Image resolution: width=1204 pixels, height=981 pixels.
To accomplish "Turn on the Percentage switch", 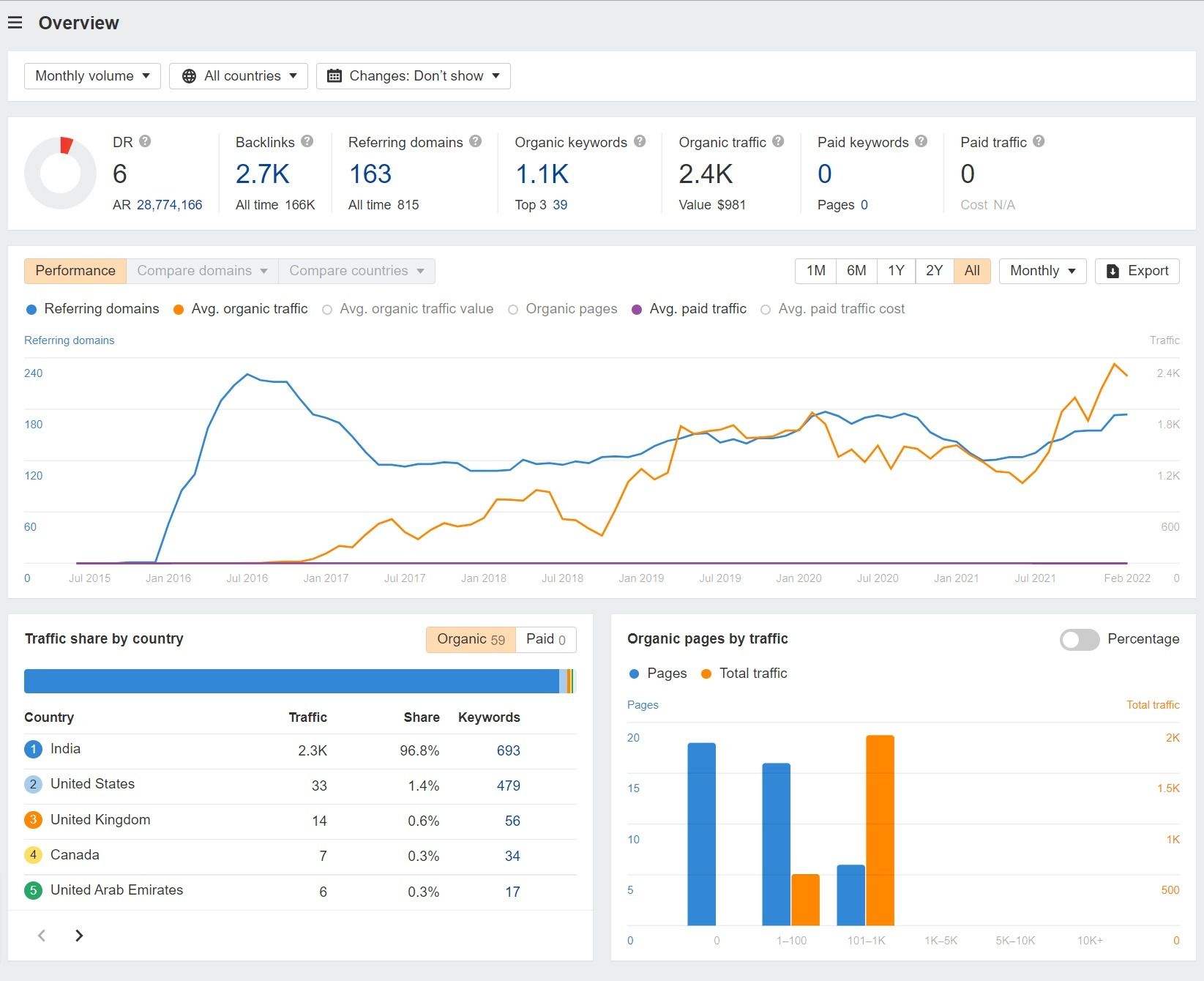I will click(x=1080, y=639).
